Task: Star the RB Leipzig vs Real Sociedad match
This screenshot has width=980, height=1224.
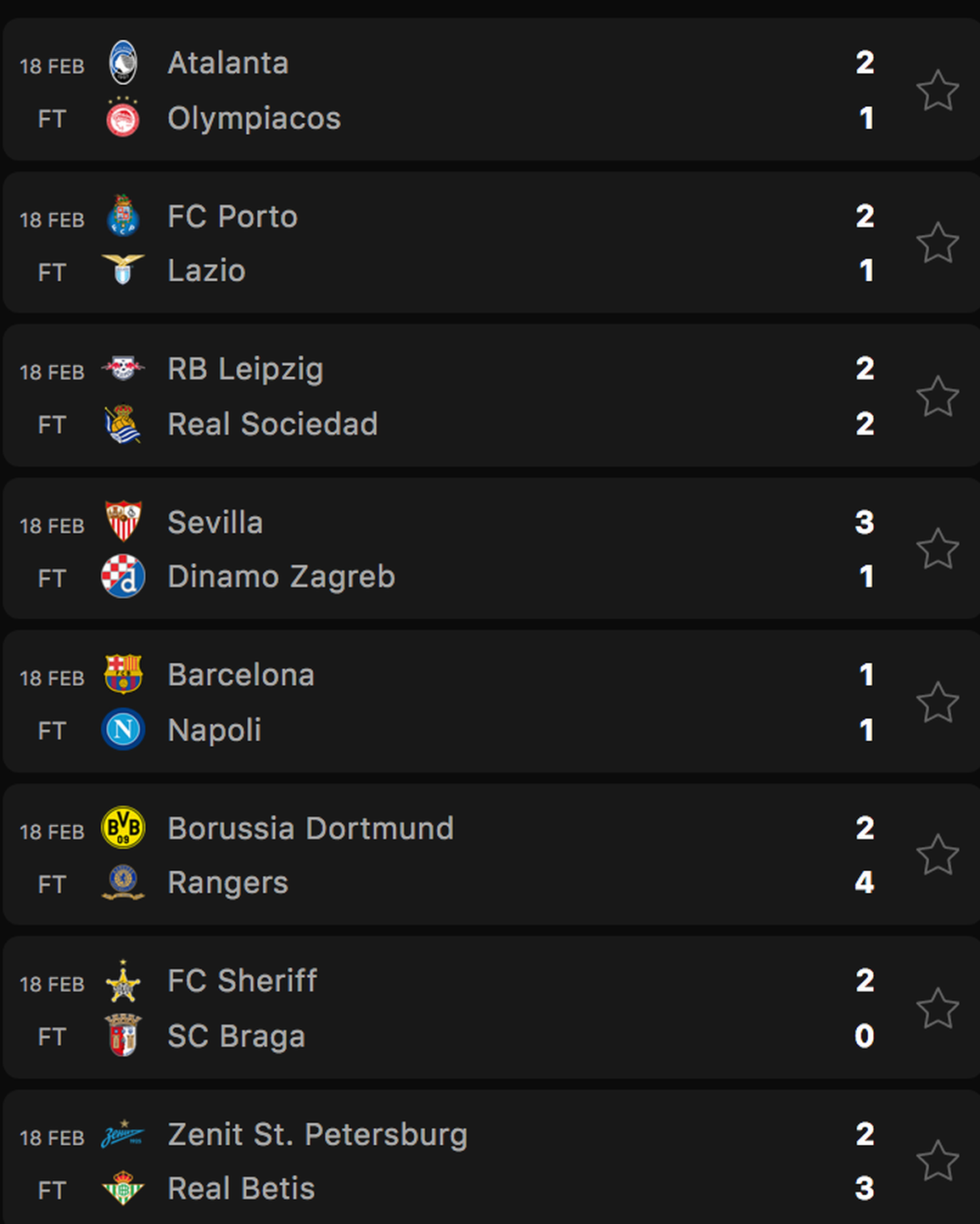Action: [938, 396]
